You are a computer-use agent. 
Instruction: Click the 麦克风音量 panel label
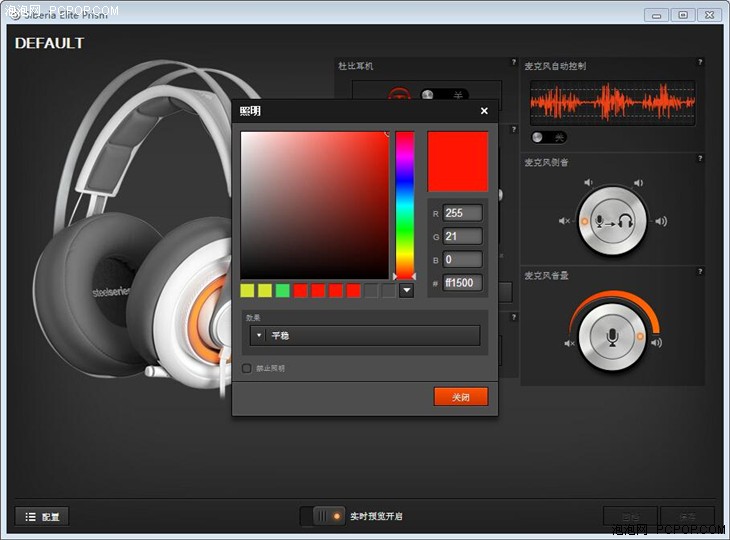coord(547,276)
